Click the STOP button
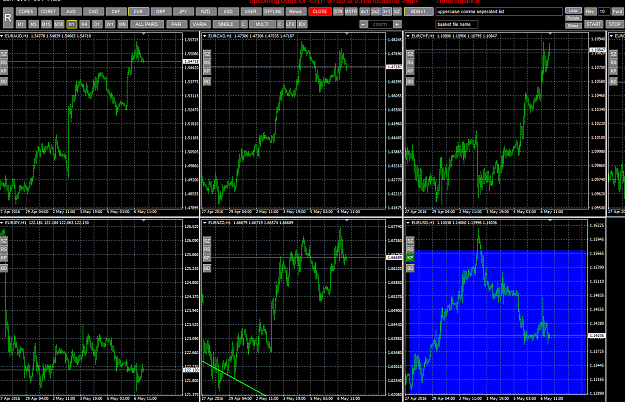 614,24
